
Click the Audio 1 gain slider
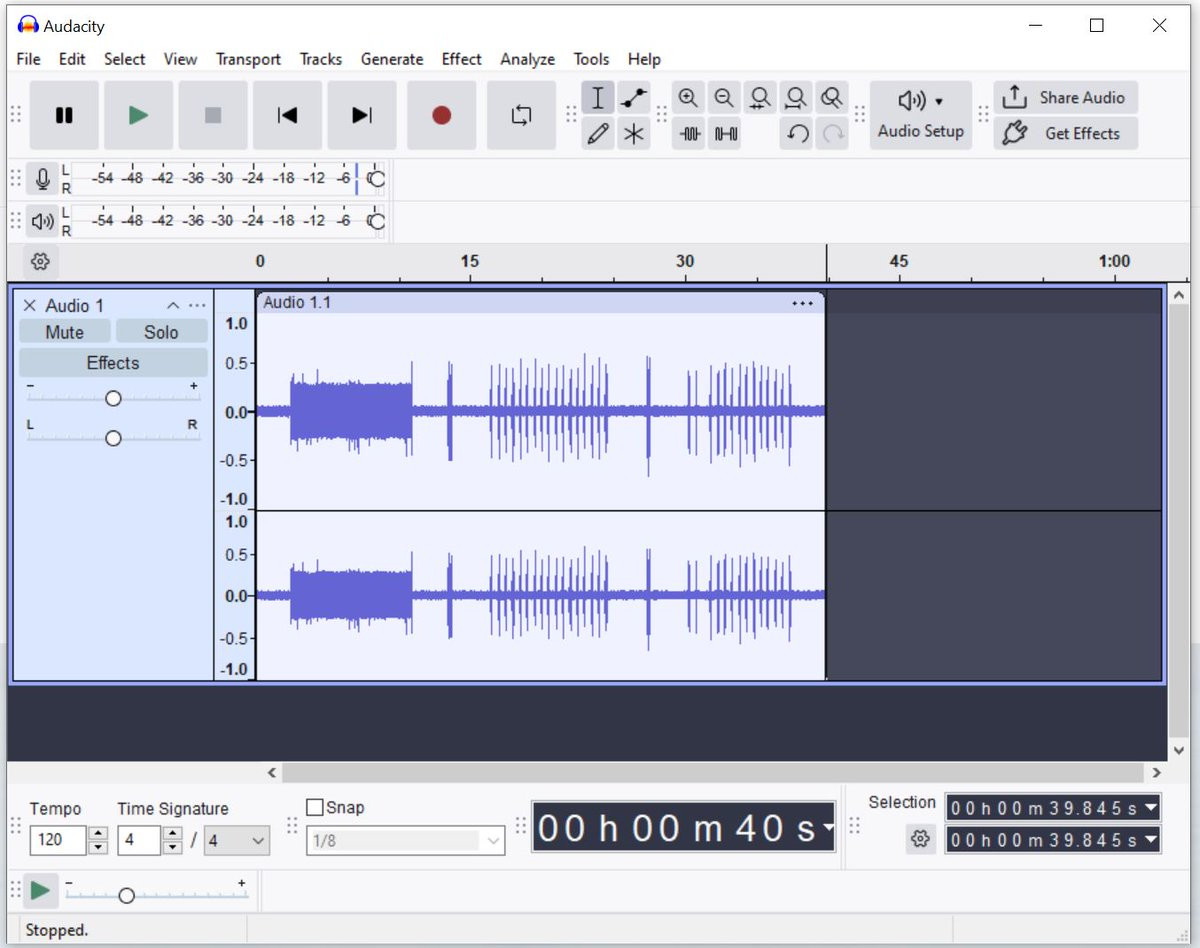[113, 398]
